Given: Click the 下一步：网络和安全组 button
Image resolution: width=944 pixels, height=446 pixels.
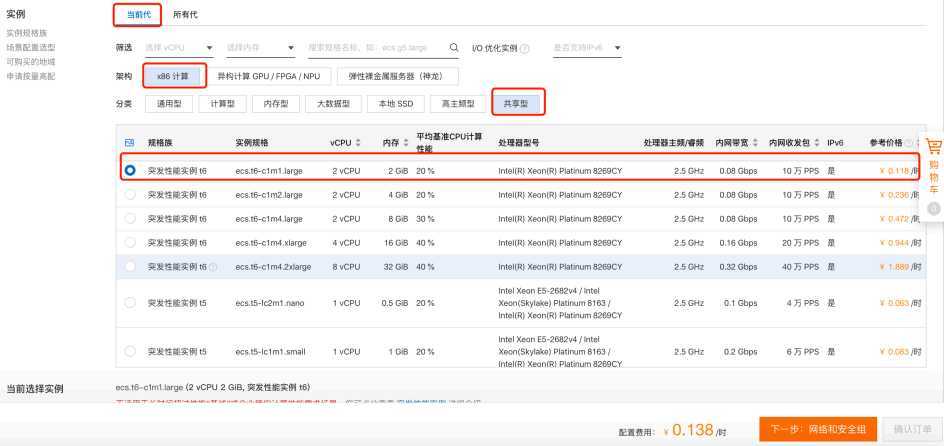Looking at the screenshot, I should [x=818, y=429].
